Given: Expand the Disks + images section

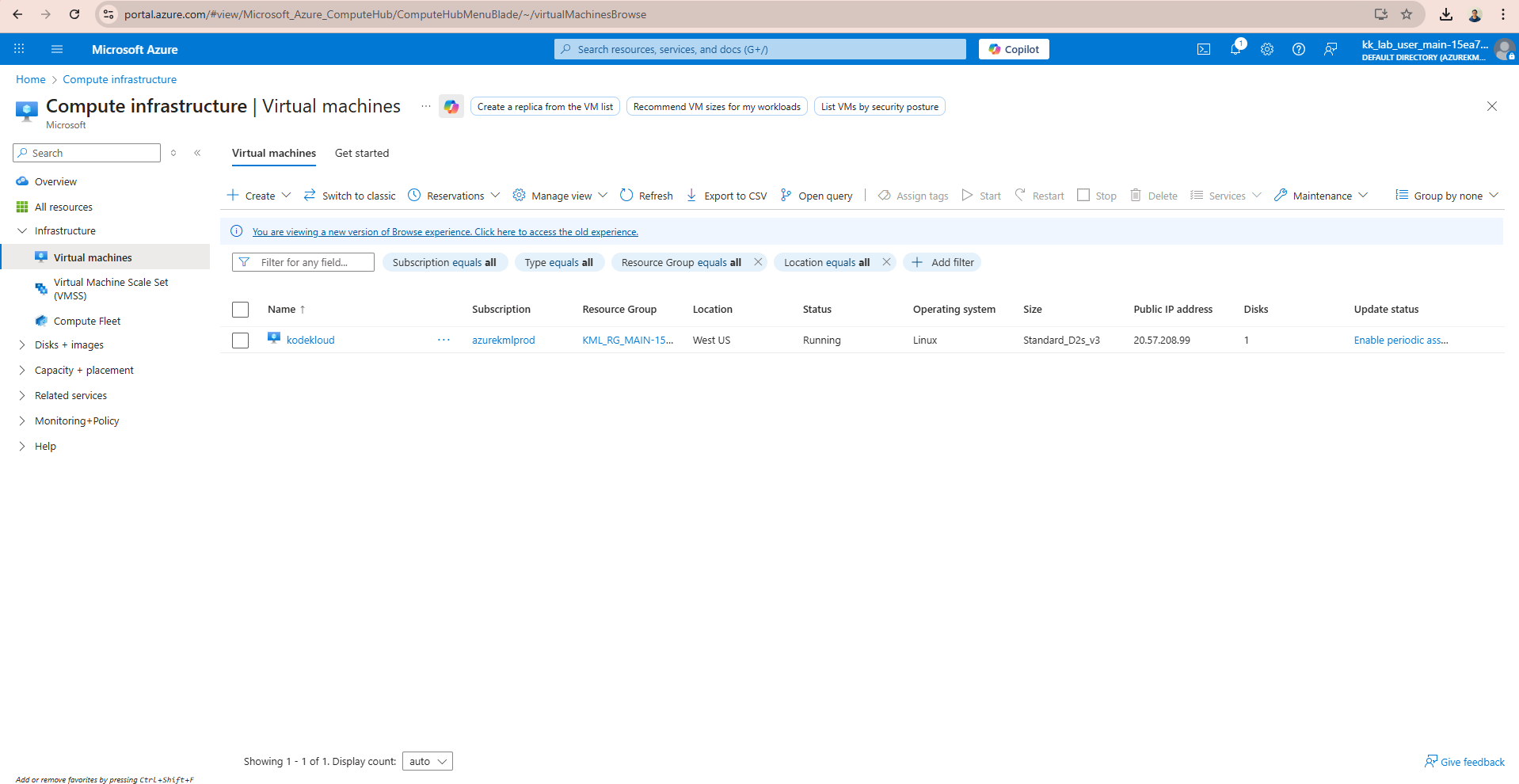Looking at the screenshot, I should pos(21,344).
